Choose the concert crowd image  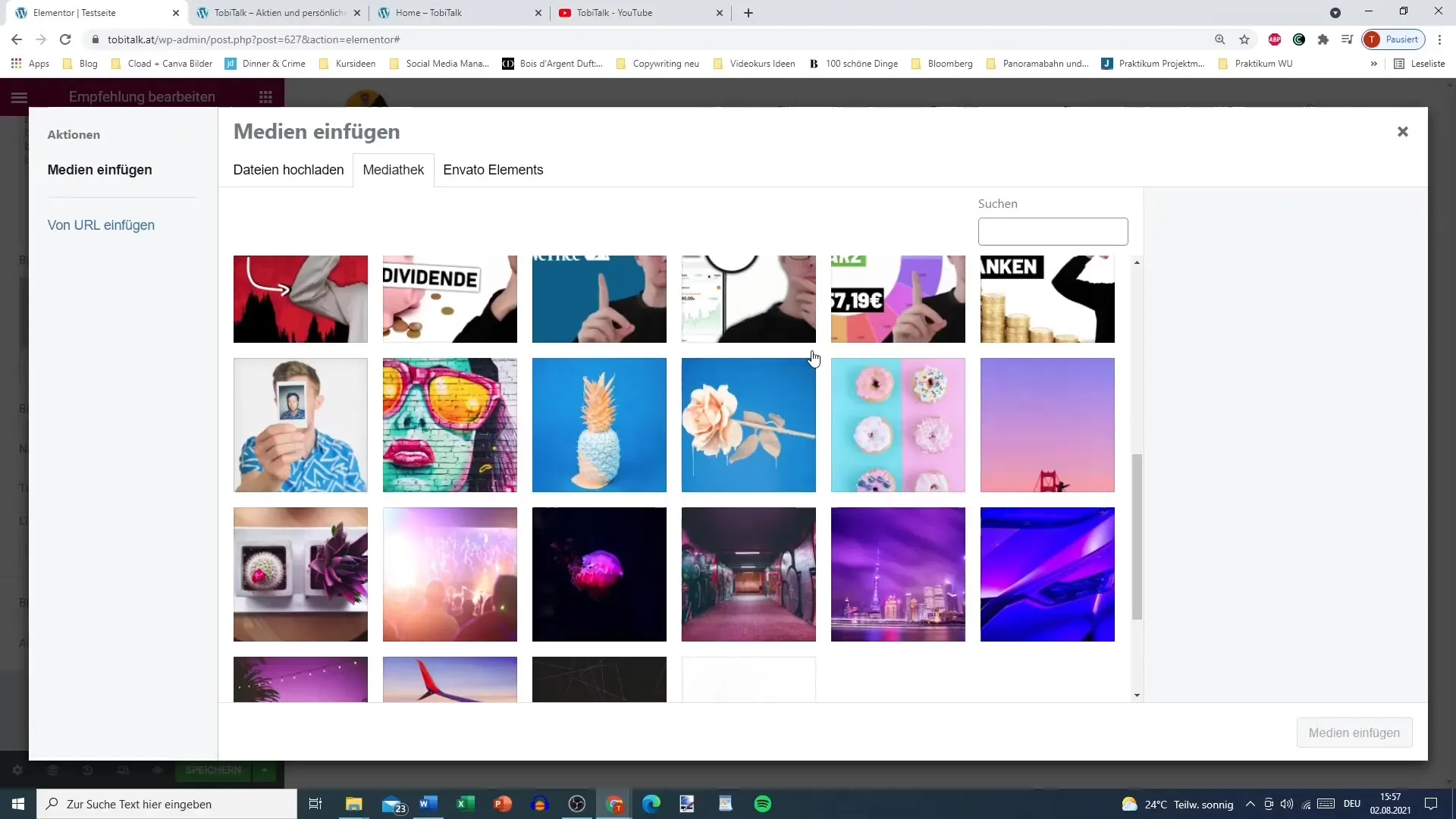click(x=450, y=574)
